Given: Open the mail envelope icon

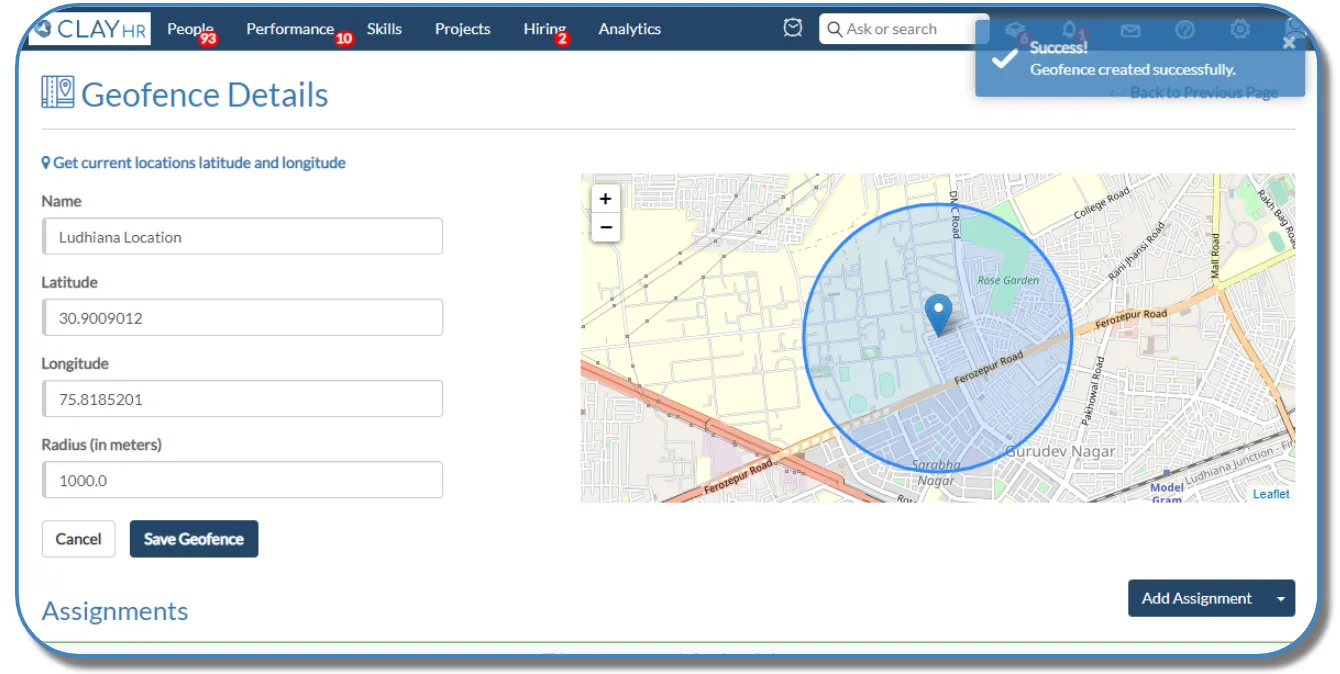Looking at the screenshot, I should [x=1130, y=30].
